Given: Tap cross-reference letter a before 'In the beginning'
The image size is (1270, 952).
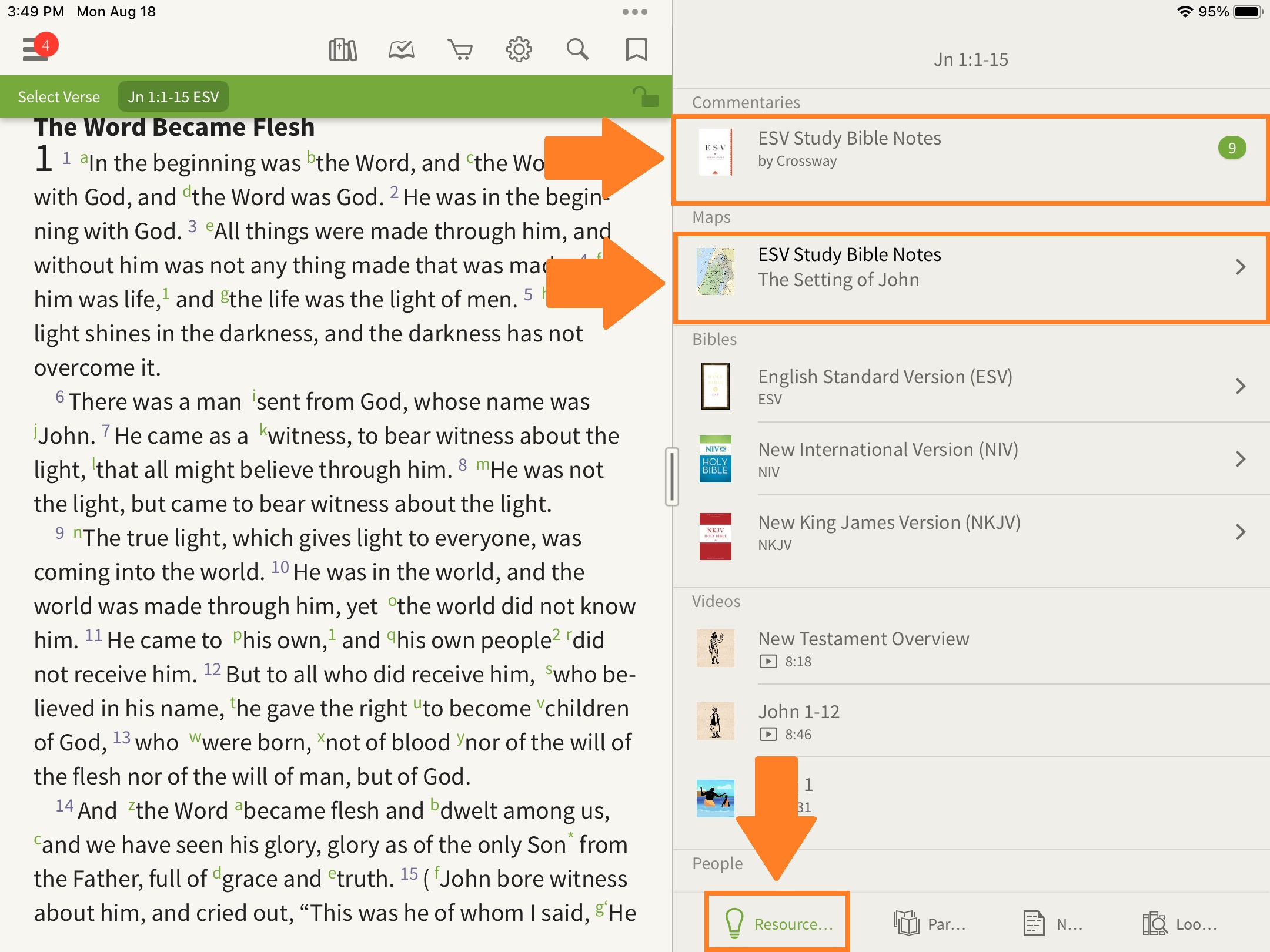Looking at the screenshot, I should pos(84,157).
